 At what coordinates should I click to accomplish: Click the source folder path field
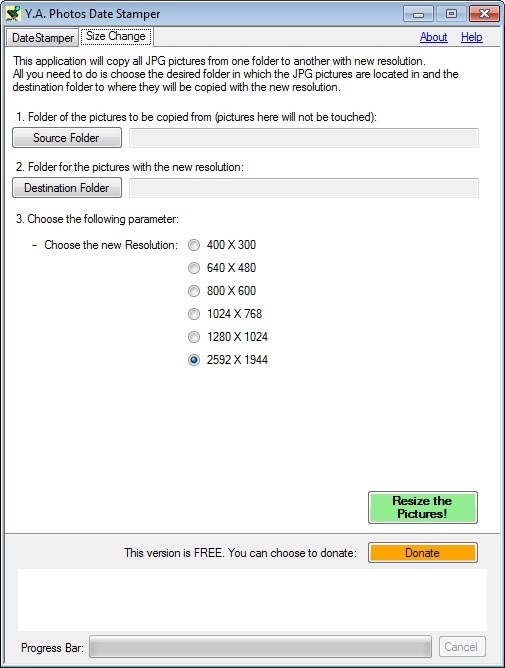pyautogui.click(x=304, y=138)
